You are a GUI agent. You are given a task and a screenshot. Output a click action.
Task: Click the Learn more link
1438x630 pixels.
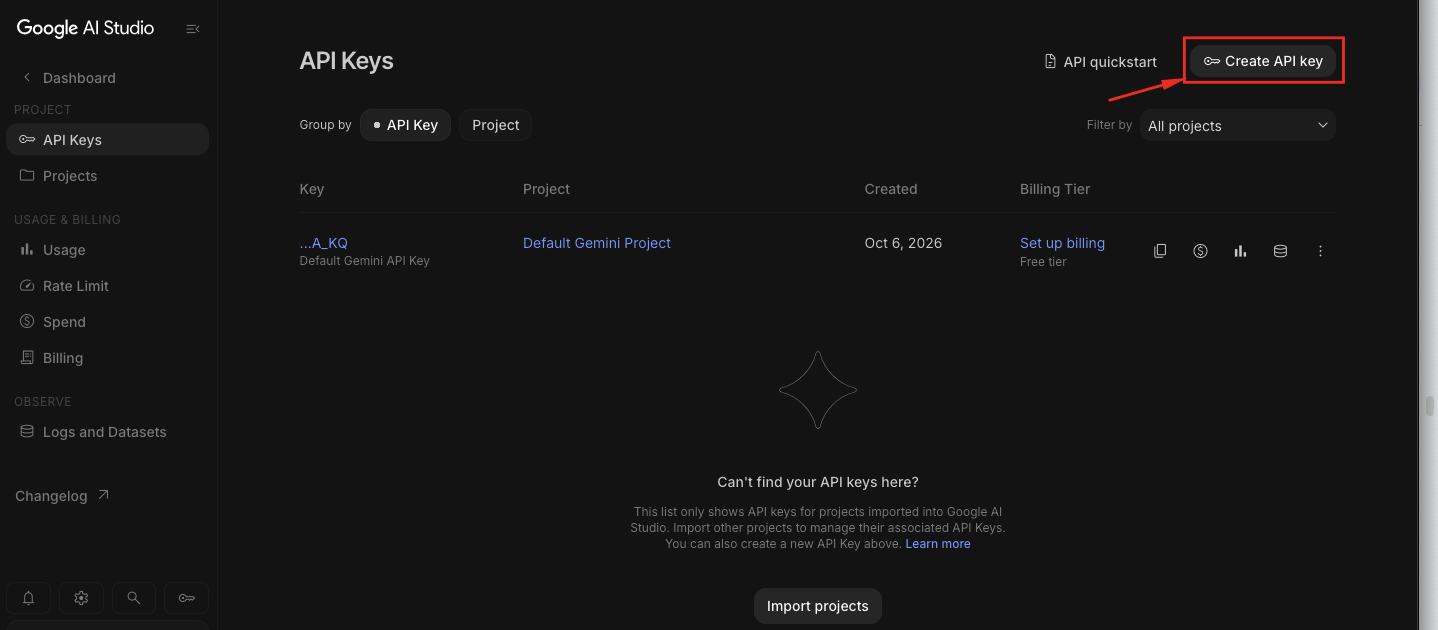pos(938,544)
